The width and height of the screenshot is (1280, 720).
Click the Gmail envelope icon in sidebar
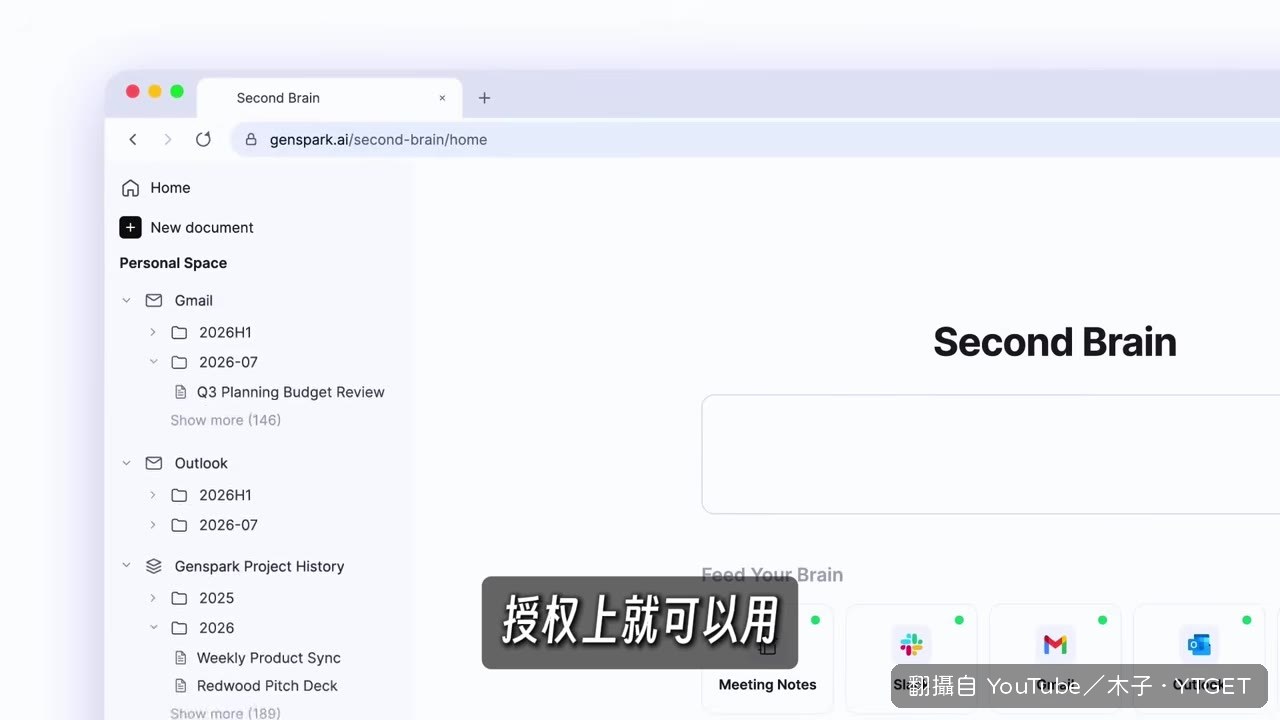[x=153, y=300]
